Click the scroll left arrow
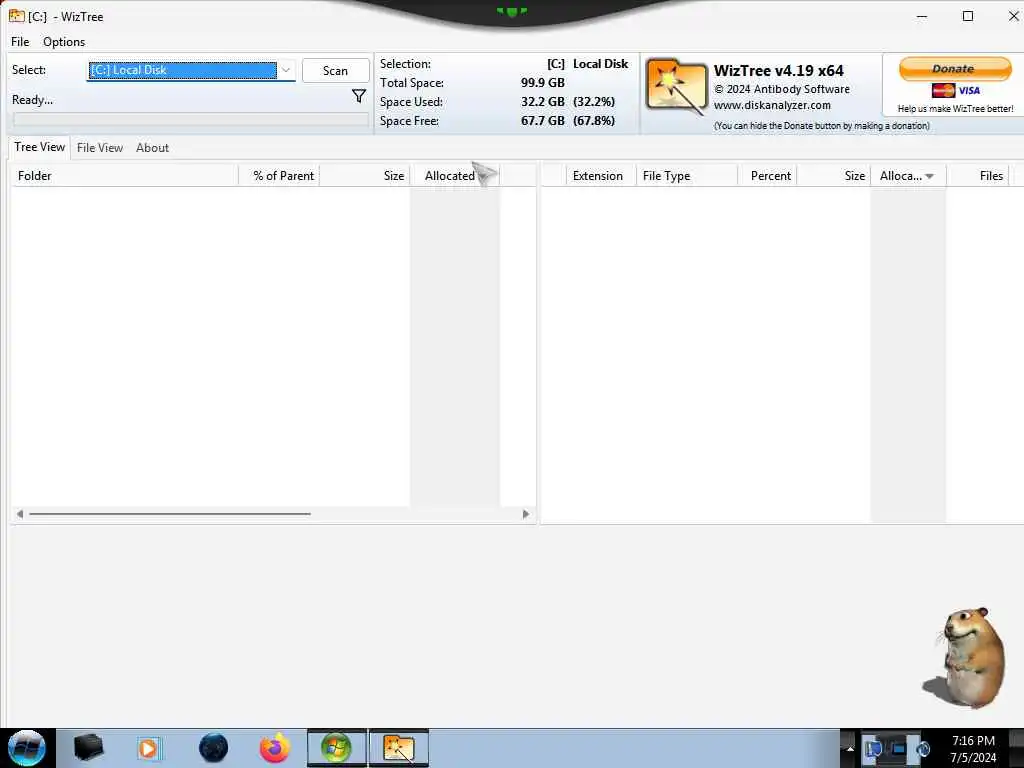Image resolution: width=1024 pixels, height=768 pixels. coord(20,514)
